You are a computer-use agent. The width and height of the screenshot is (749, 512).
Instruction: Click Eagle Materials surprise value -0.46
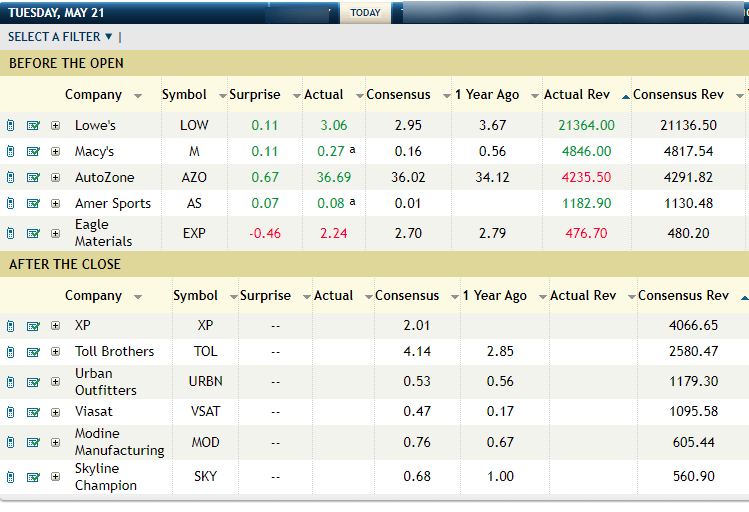(x=265, y=233)
